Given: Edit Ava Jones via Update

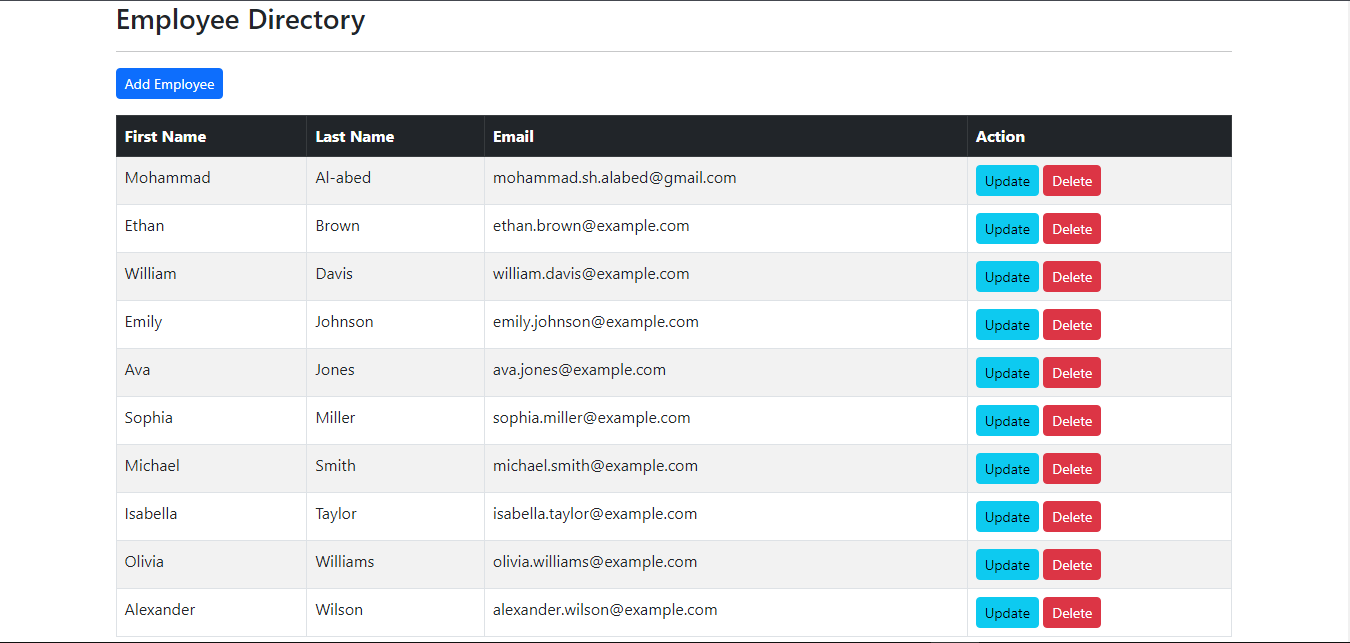Looking at the screenshot, I should point(1007,373).
